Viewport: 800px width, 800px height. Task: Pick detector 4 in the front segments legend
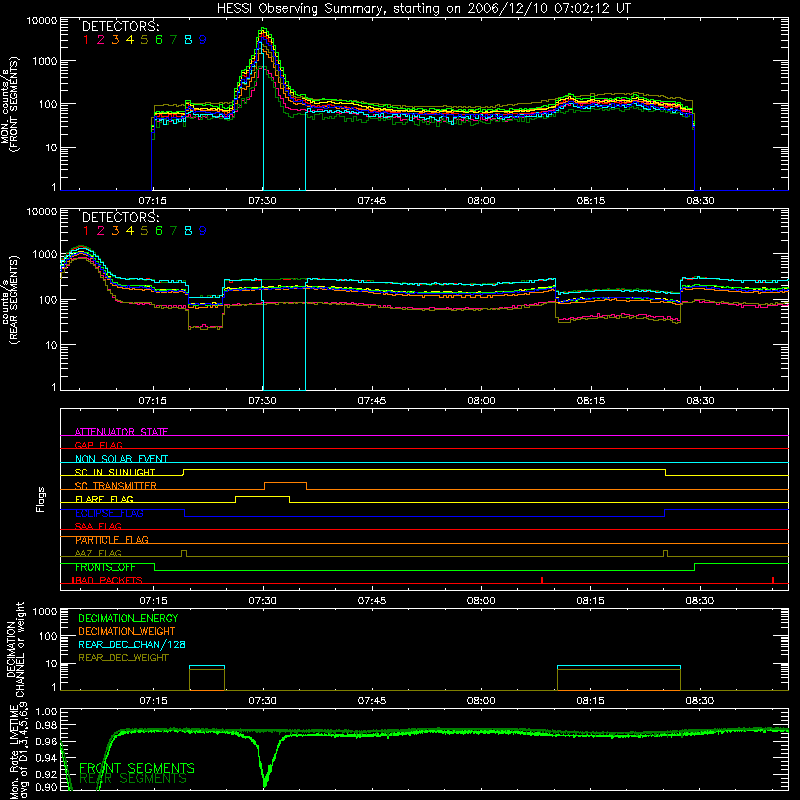[x=130, y=40]
